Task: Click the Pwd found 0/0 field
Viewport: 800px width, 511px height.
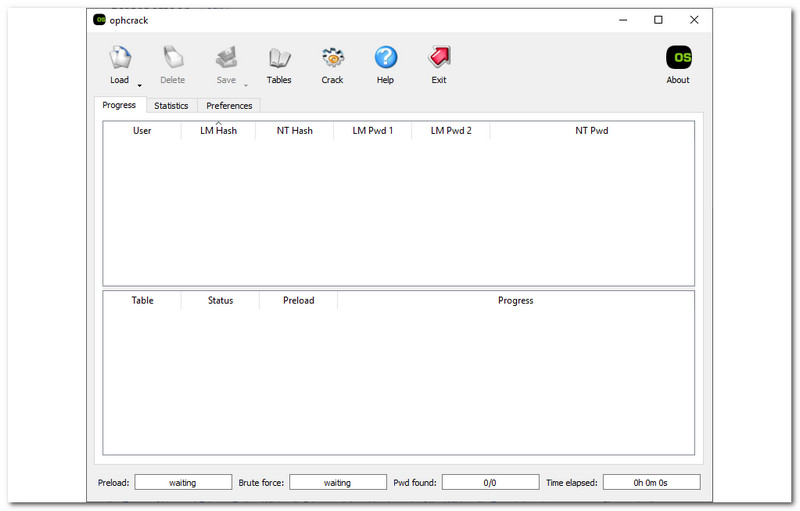Action: click(490, 482)
